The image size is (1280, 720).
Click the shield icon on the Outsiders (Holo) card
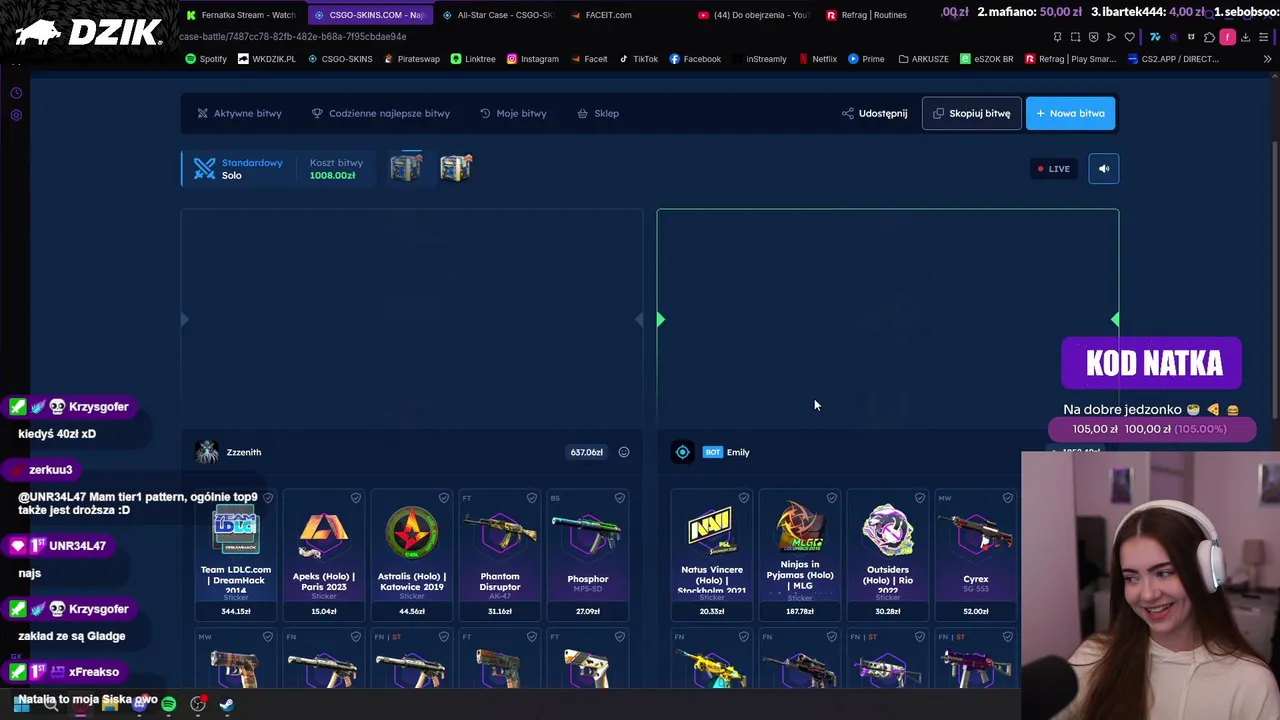coord(920,498)
